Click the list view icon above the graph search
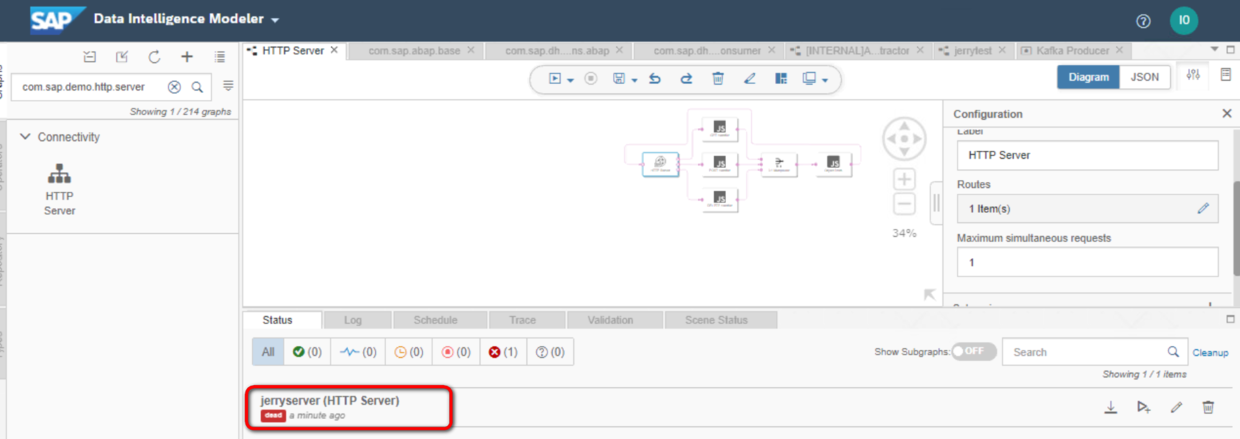This screenshot has width=1240, height=439. click(219, 57)
